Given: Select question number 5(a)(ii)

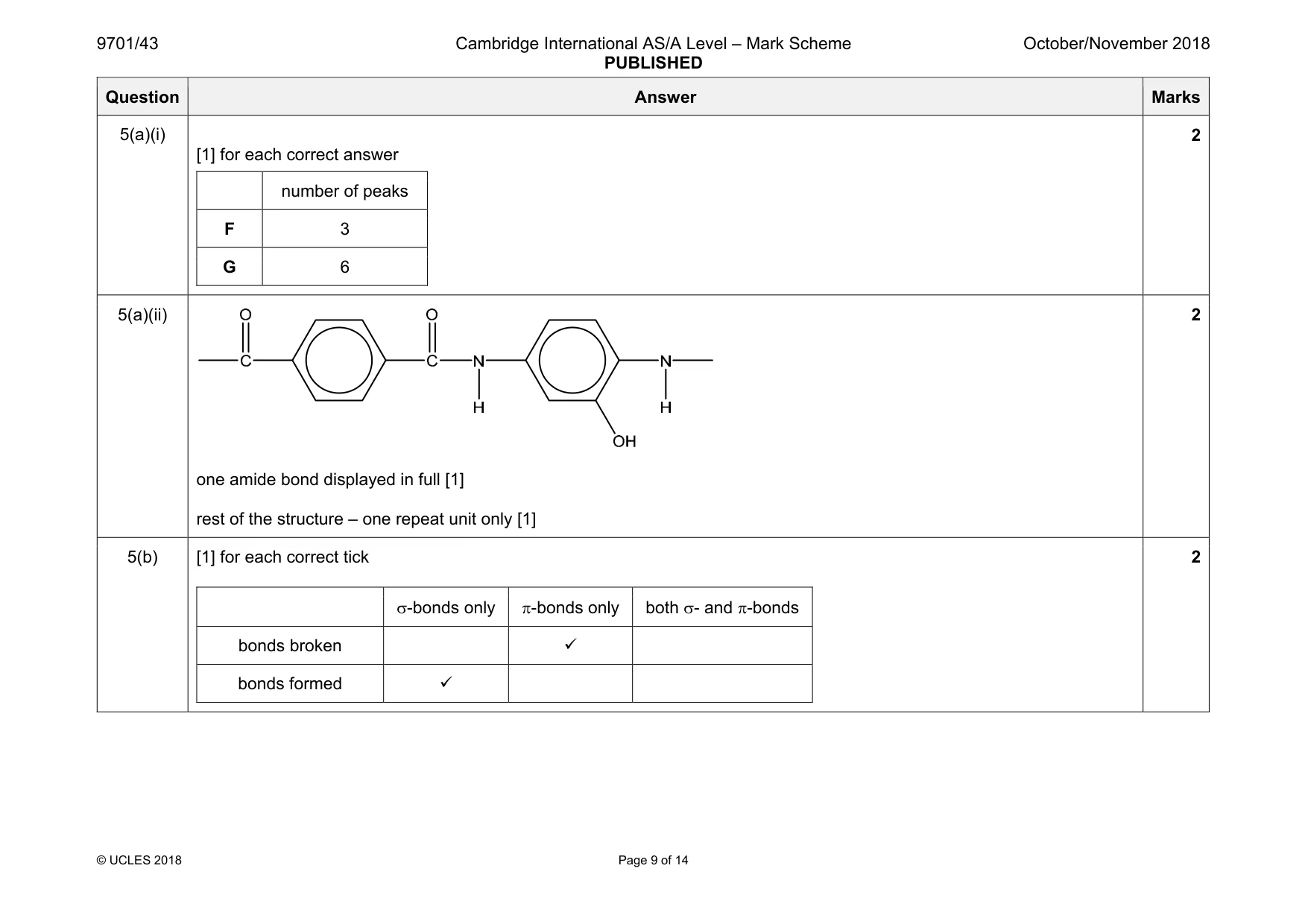Looking at the screenshot, I should point(142,314).
